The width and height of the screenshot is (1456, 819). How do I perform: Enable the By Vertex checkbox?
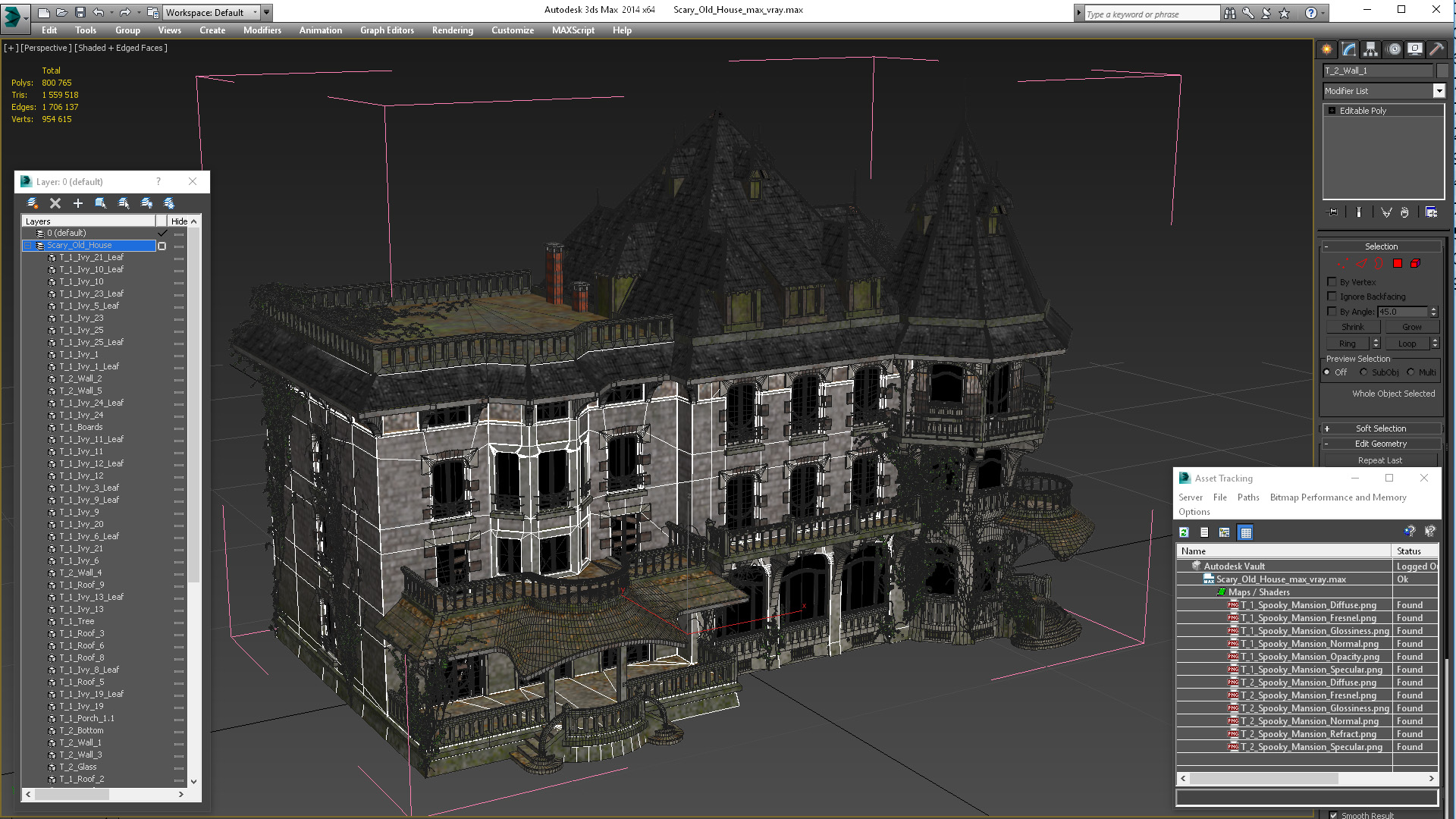point(1332,281)
